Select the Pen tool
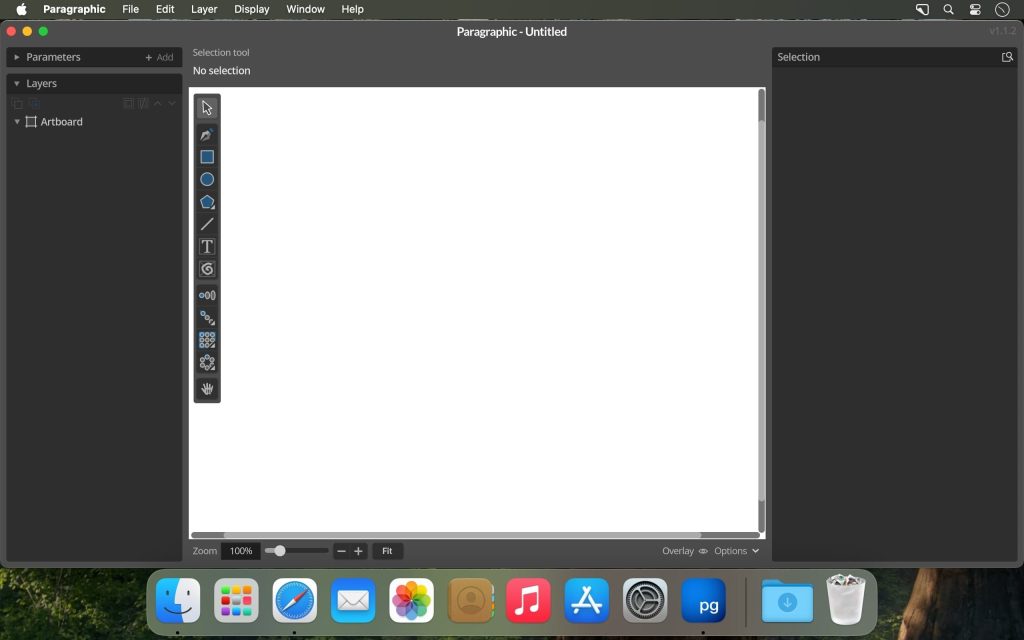The image size is (1024, 640). 207,134
